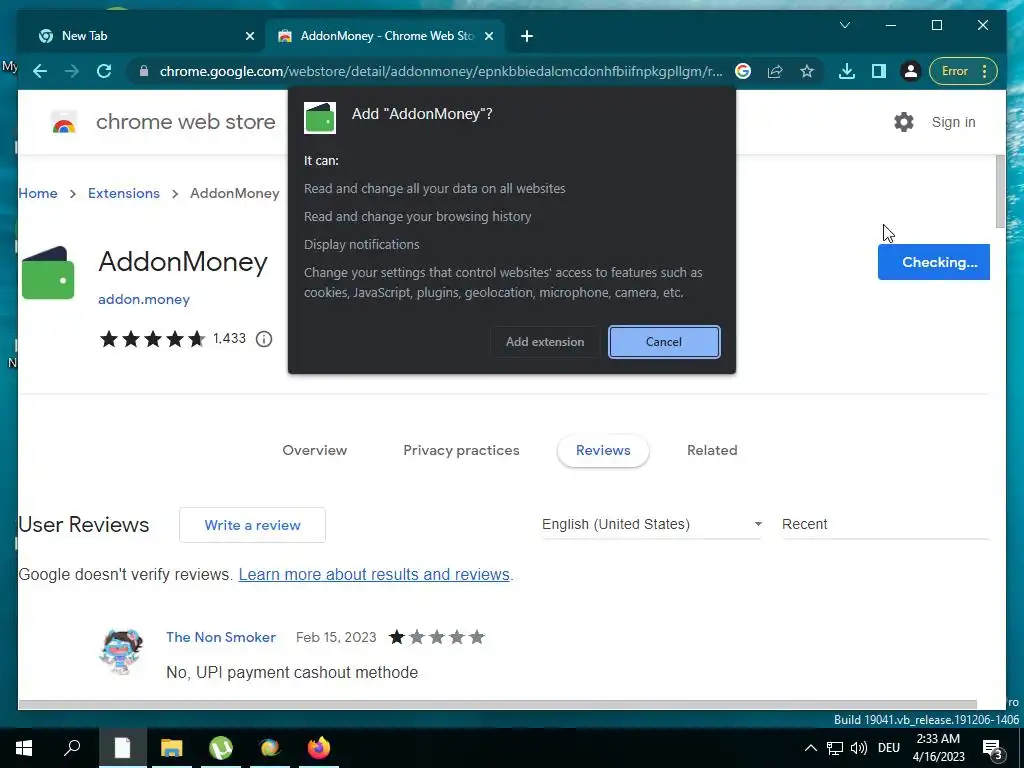Click the address bar URL
1024x768 pixels.
point(441,71)
